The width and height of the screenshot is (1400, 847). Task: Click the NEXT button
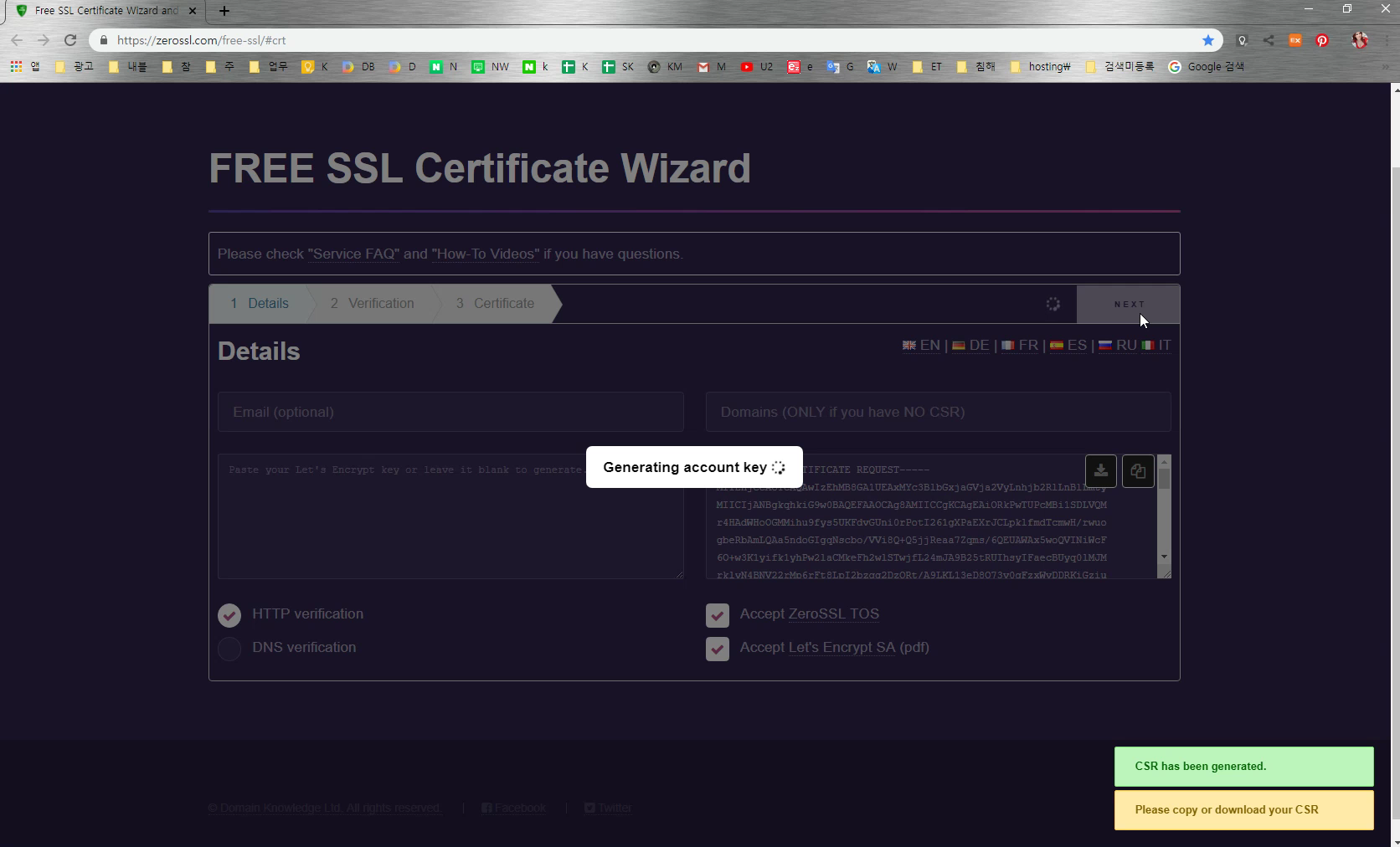tap(1129, 304)
